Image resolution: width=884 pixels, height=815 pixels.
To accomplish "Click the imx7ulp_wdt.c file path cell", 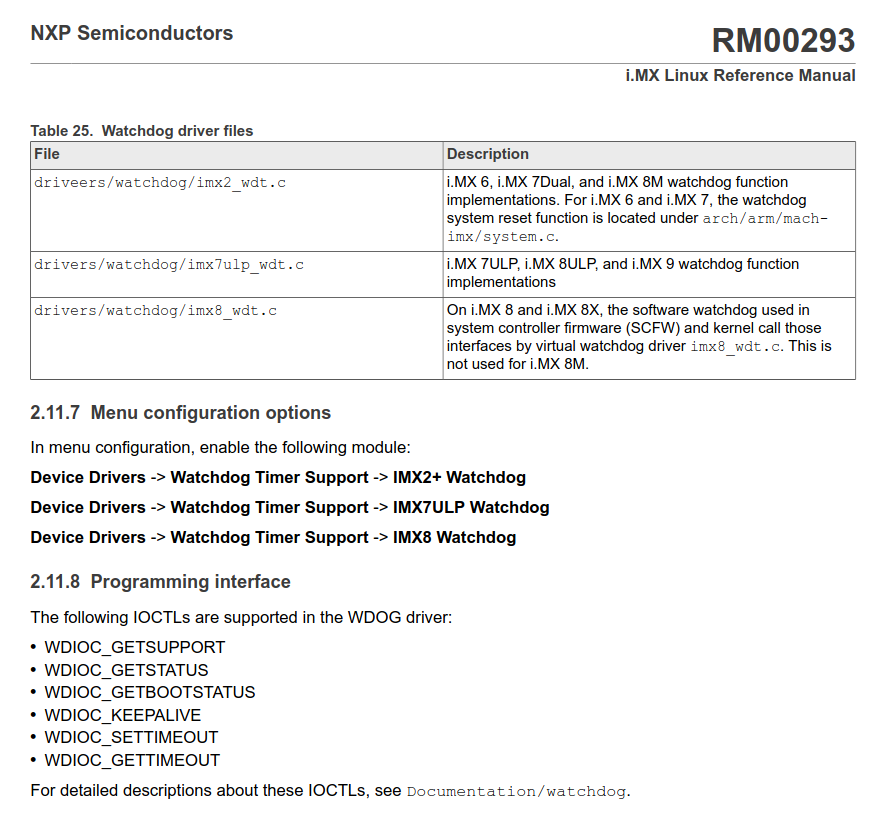I will click(169, 265).
